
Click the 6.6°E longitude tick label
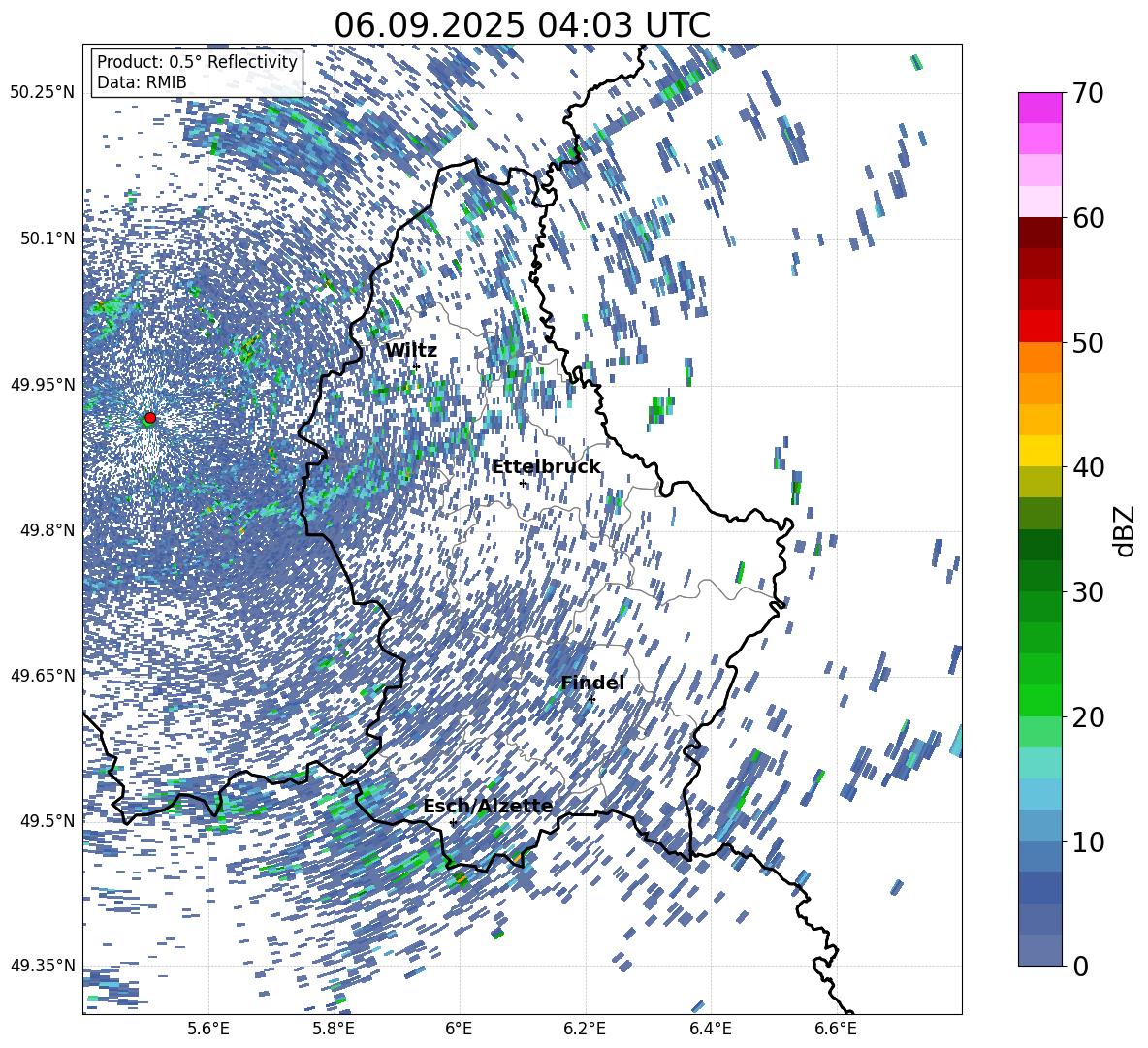coord(836,1029)
